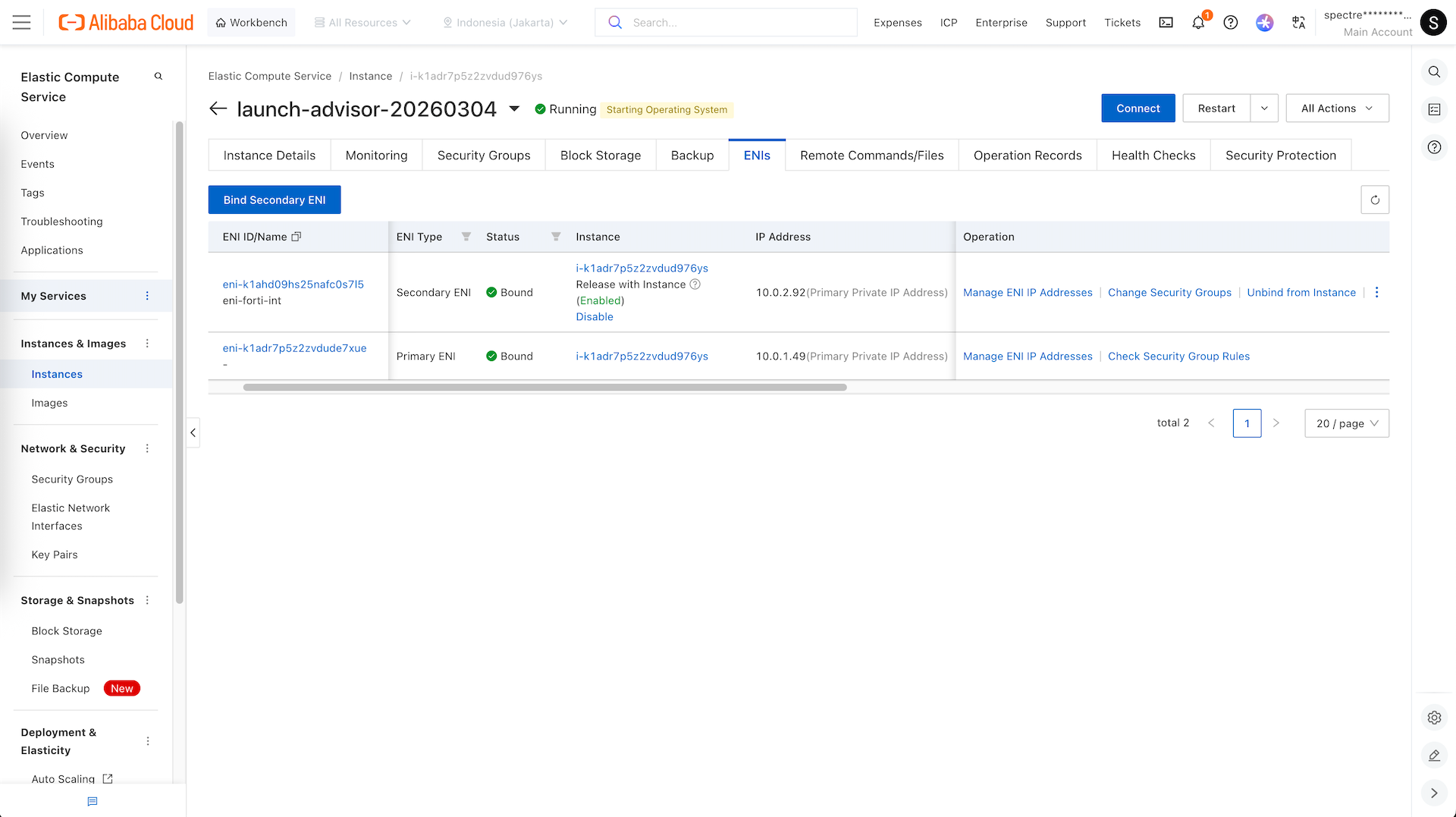Viewport: 1456px width, 817px height.
Task: Filter by Status column
Action: point(556,237)
